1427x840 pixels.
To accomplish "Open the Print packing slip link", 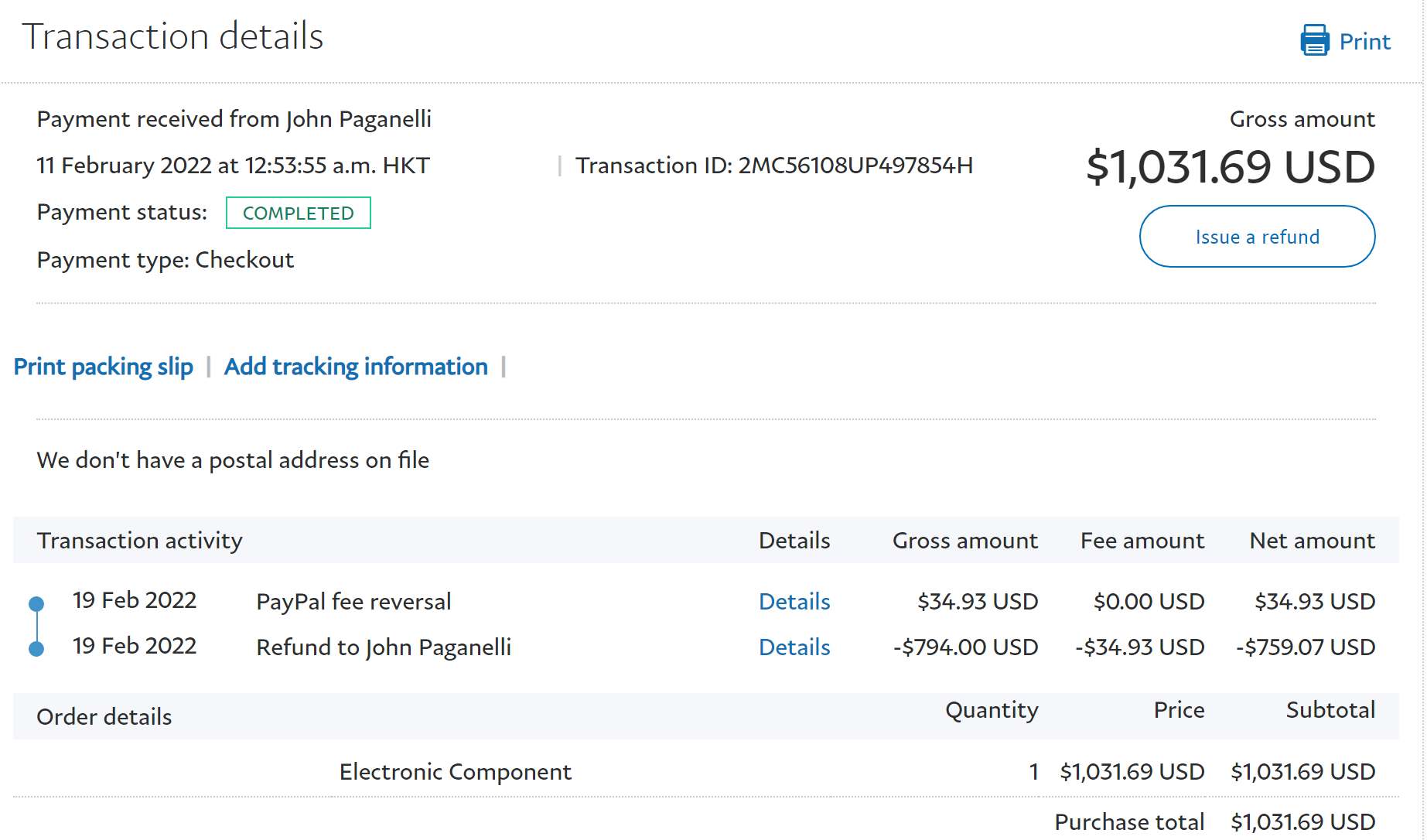I will pos(104,367).
